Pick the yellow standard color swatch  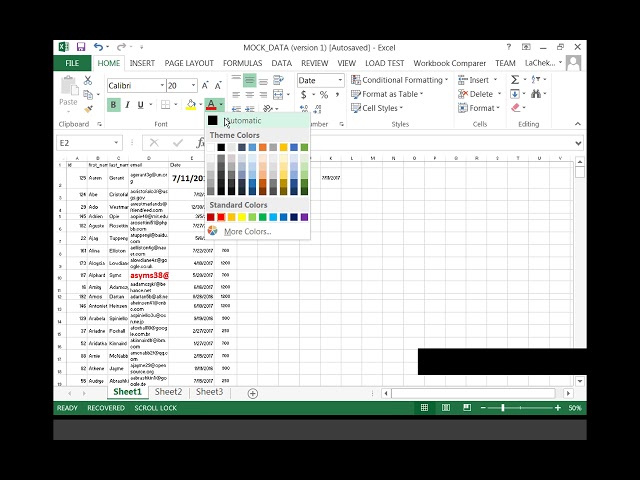242,217
